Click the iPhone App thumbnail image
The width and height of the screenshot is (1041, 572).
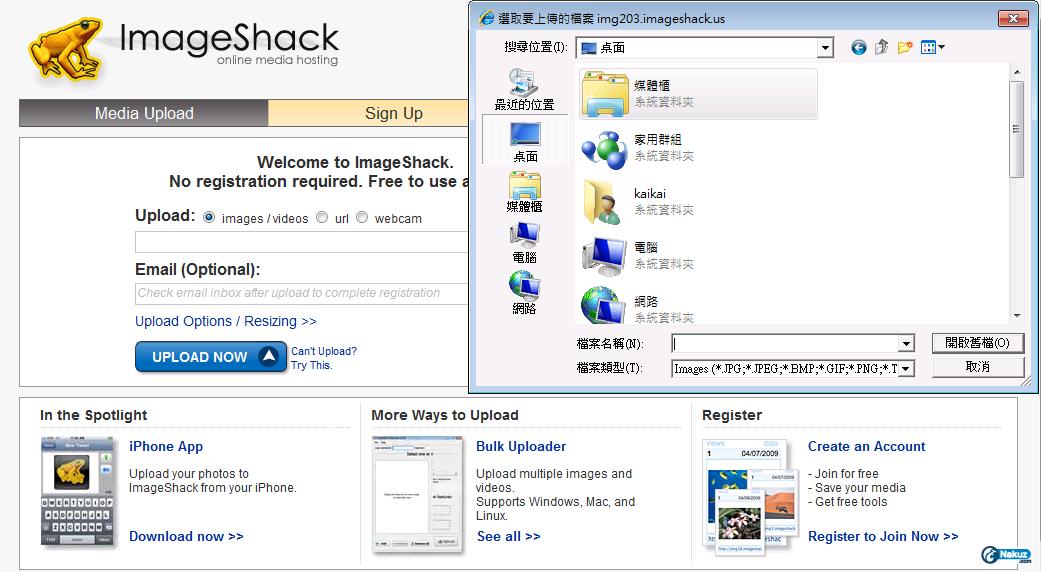(x=78, y=492)
